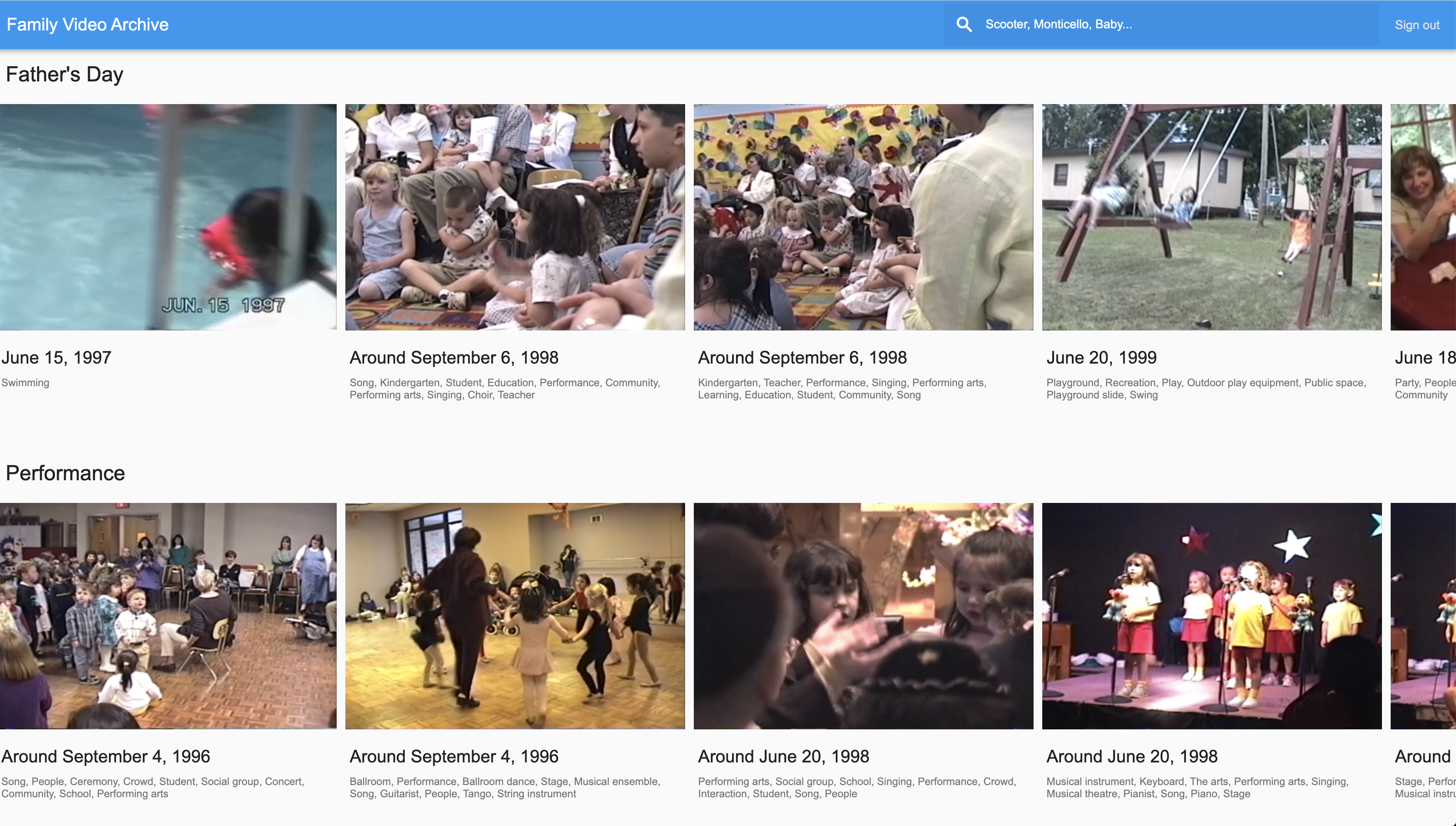Click the Swimming tag text
This screenshot has width=1456, height=826.
(x=25, y=383)
